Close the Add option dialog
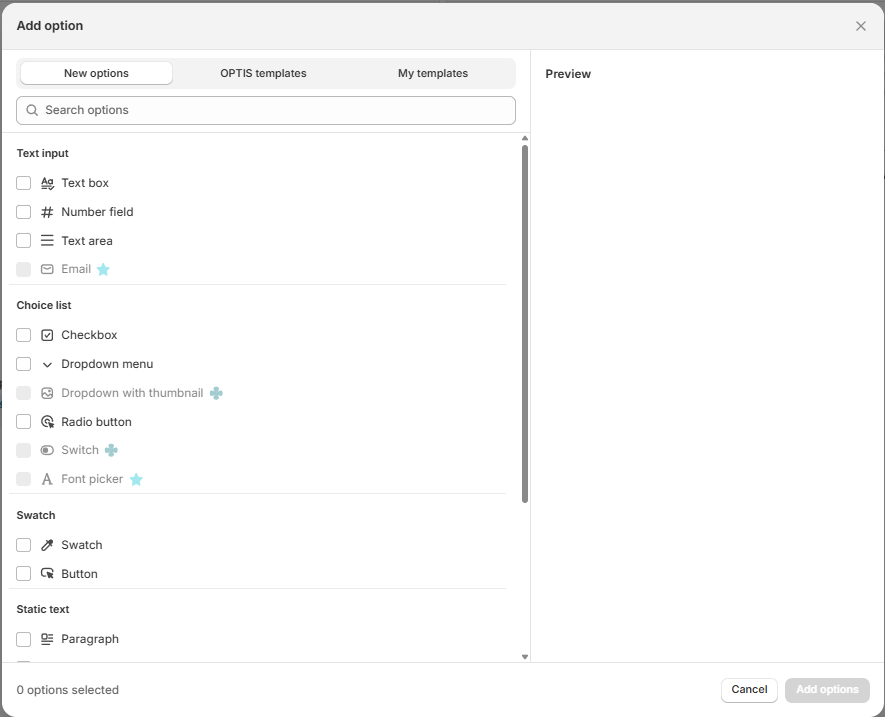 861,26
